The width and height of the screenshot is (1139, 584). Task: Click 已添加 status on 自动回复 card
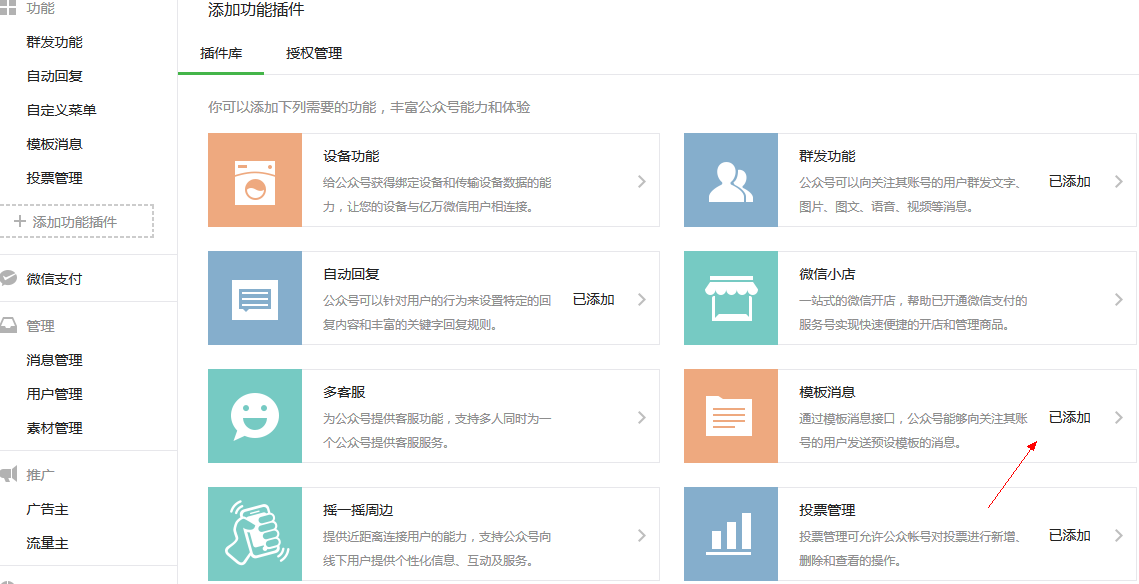pos(593,299)
